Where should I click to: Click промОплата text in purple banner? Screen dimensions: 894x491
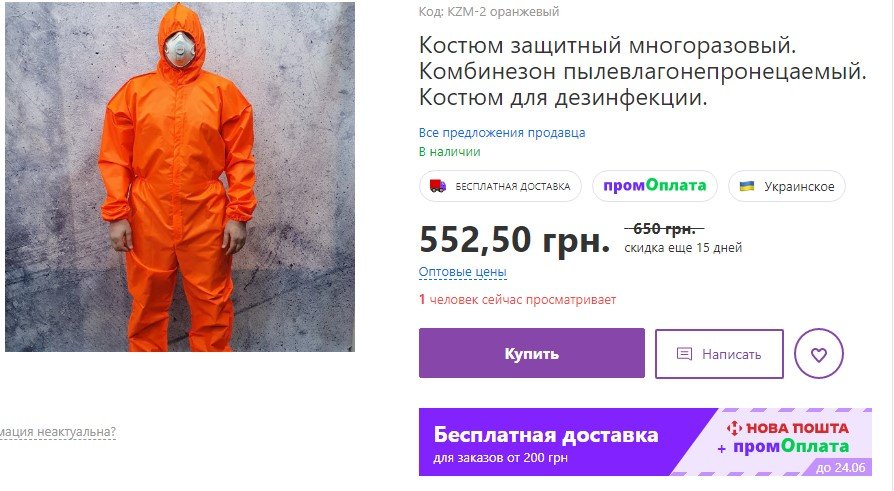pos(791,447)
